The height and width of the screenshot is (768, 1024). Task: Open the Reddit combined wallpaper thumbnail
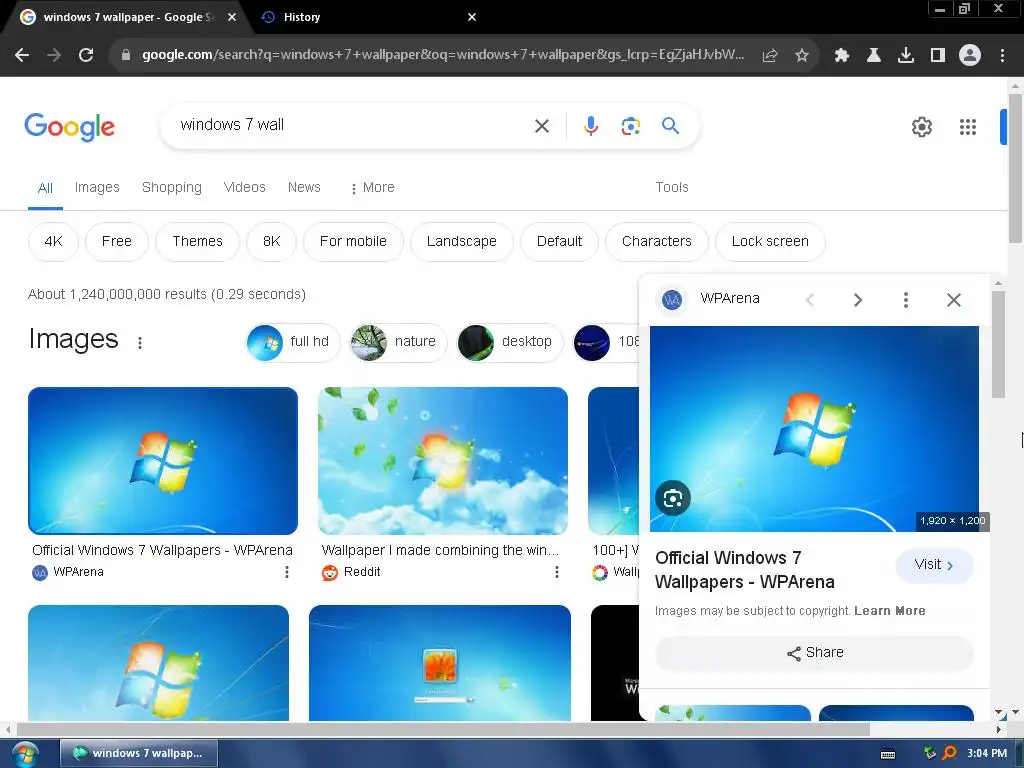[x=443, y=461]
